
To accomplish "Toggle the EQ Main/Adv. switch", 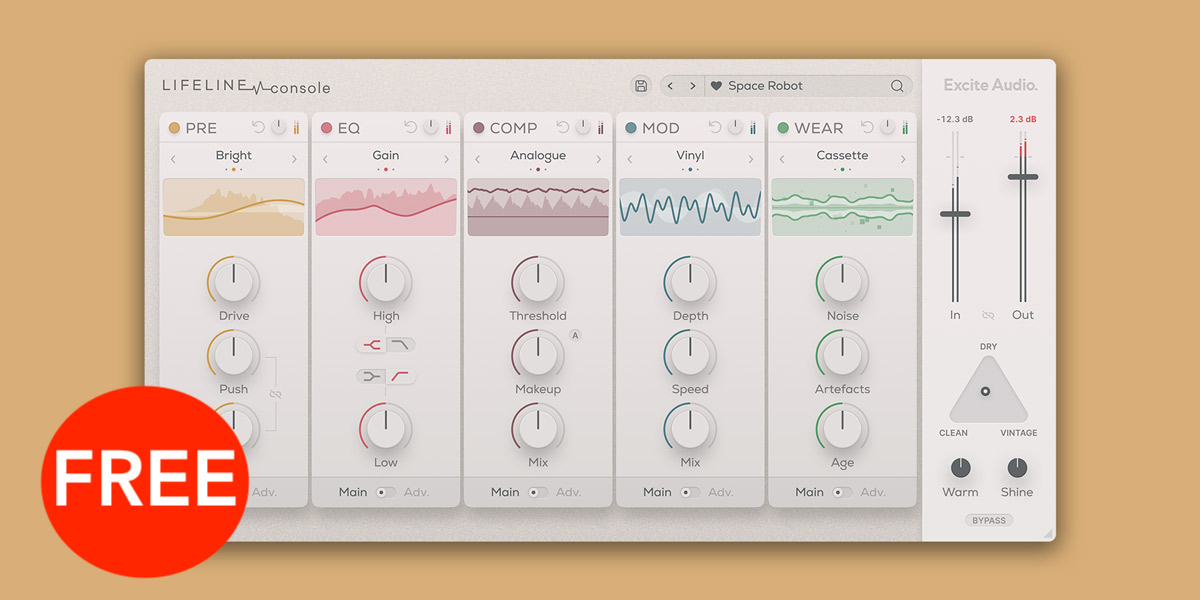I will pyautogui.click(x=385, y=492).
